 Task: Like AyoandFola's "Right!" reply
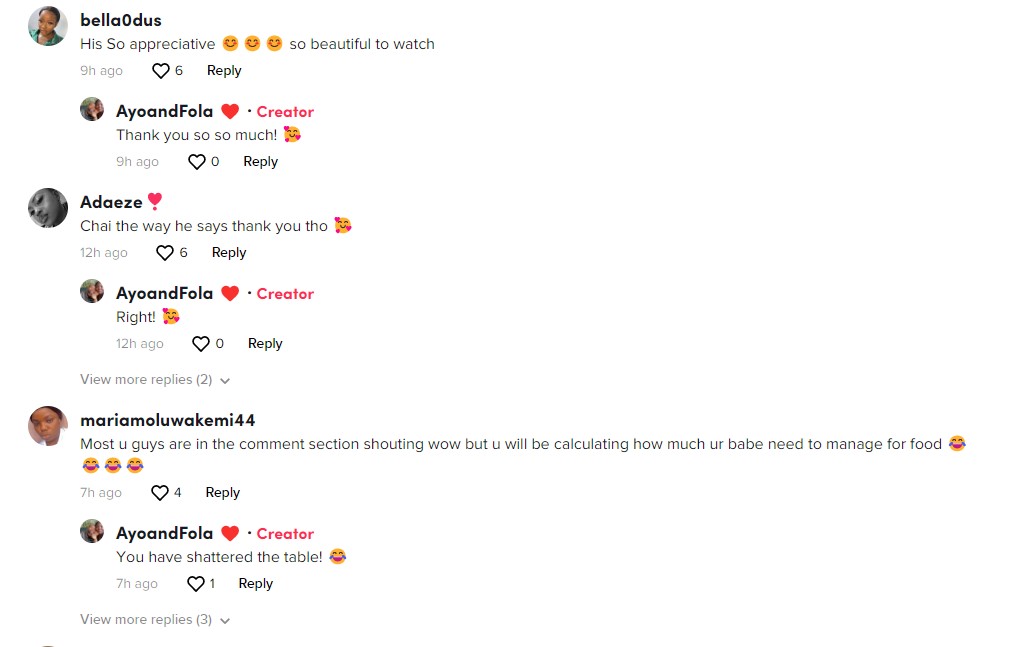201,343
